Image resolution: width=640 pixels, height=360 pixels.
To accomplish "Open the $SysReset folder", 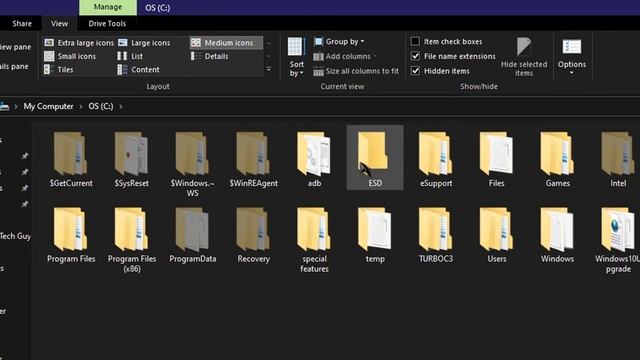I will [131, 159].
